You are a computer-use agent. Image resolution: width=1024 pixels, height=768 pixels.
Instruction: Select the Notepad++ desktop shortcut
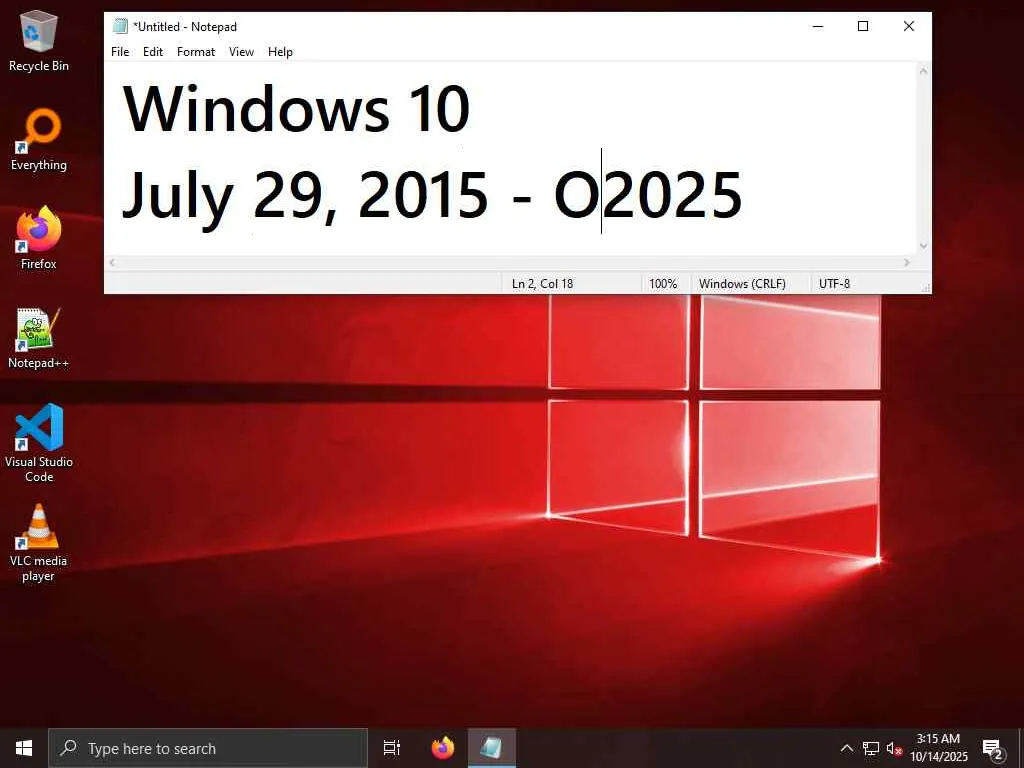pos(39,338)
